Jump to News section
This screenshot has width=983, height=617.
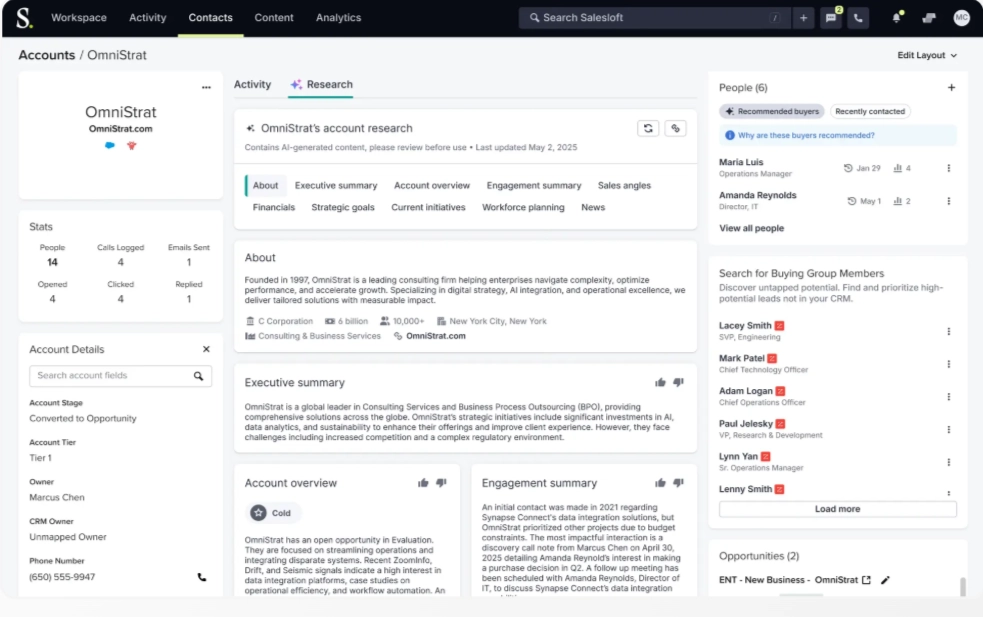coord(593,208)
